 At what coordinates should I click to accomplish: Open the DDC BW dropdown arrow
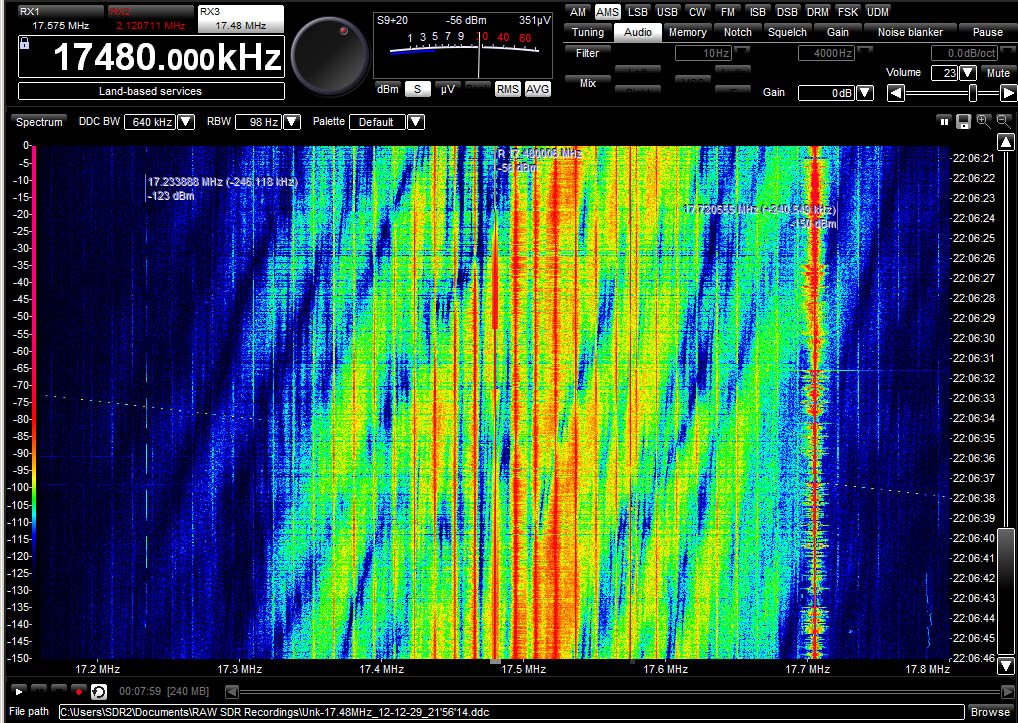point(186,122)
